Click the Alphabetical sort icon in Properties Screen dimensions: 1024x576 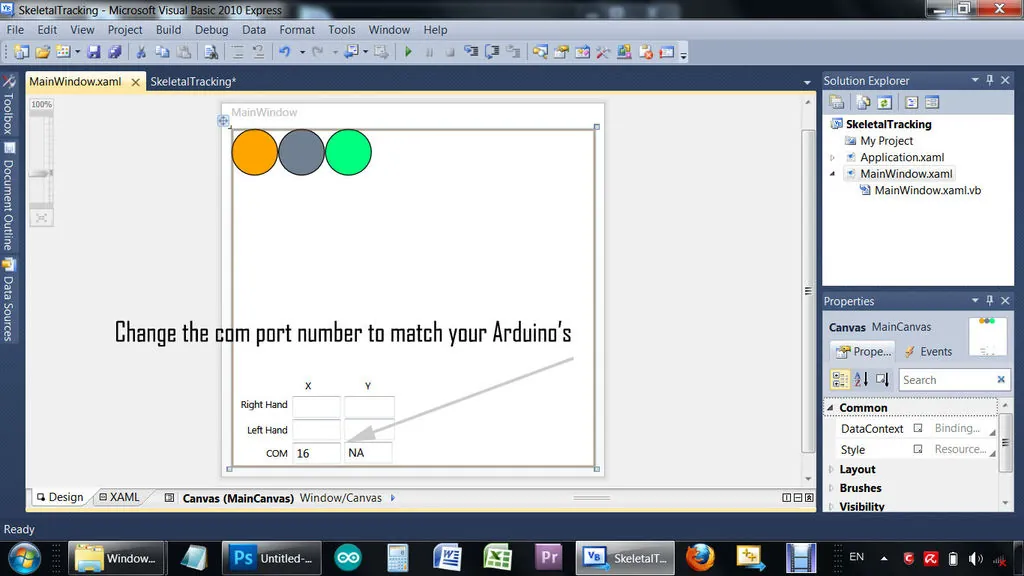[862, 380]
